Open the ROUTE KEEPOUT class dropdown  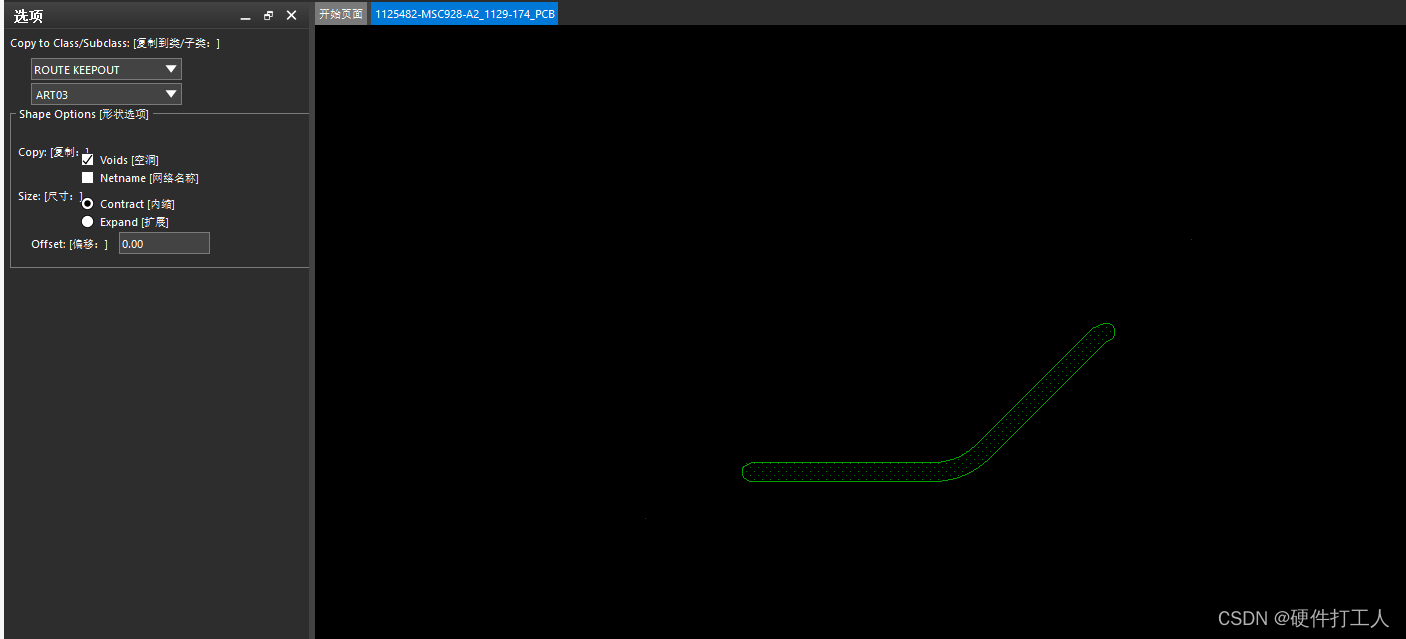[x=106, y=69]
